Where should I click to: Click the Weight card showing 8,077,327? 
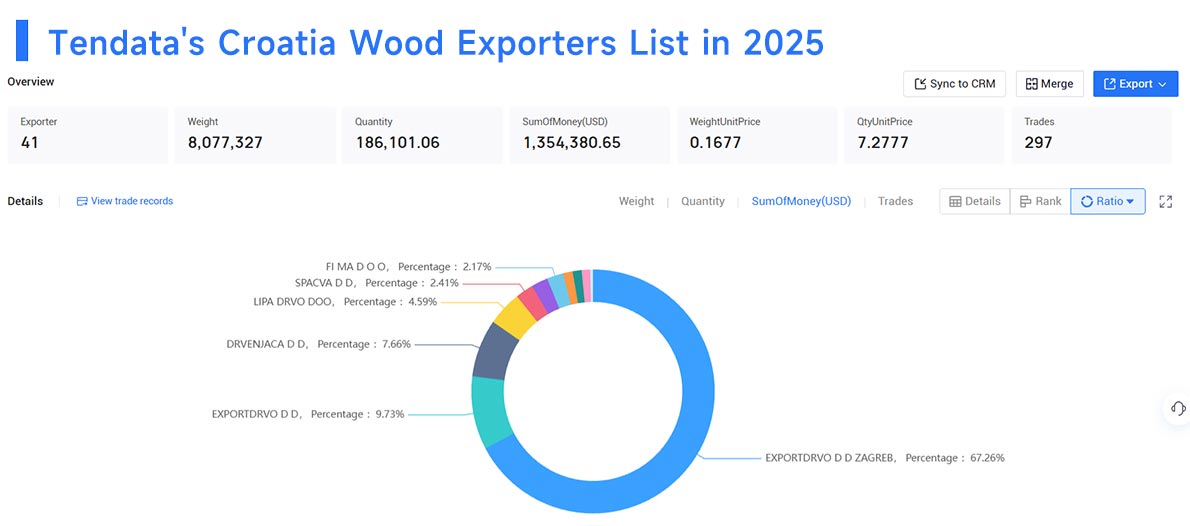(255, 134)
